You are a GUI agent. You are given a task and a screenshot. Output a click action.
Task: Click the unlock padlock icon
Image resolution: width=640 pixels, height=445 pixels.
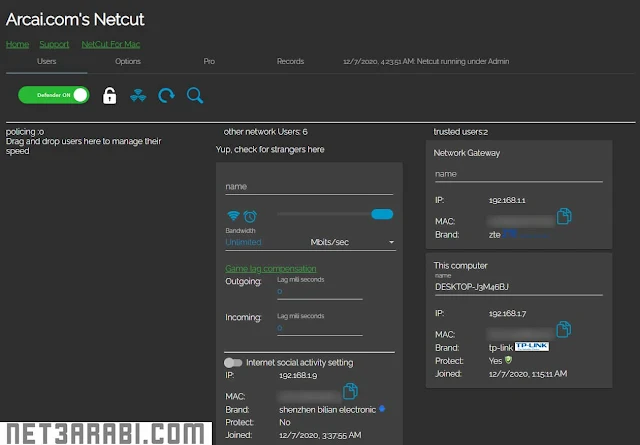(x=109, y=96)
